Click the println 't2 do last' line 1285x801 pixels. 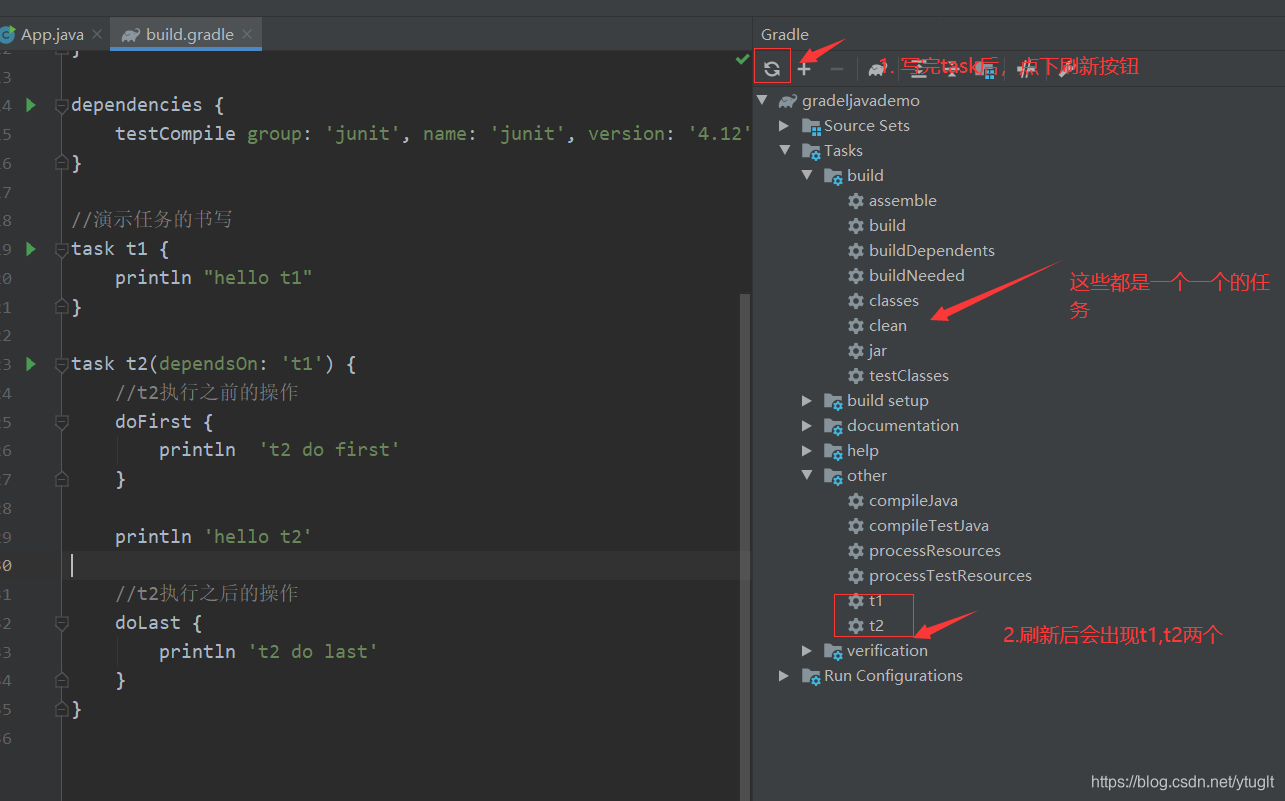(x=268, y=651)
